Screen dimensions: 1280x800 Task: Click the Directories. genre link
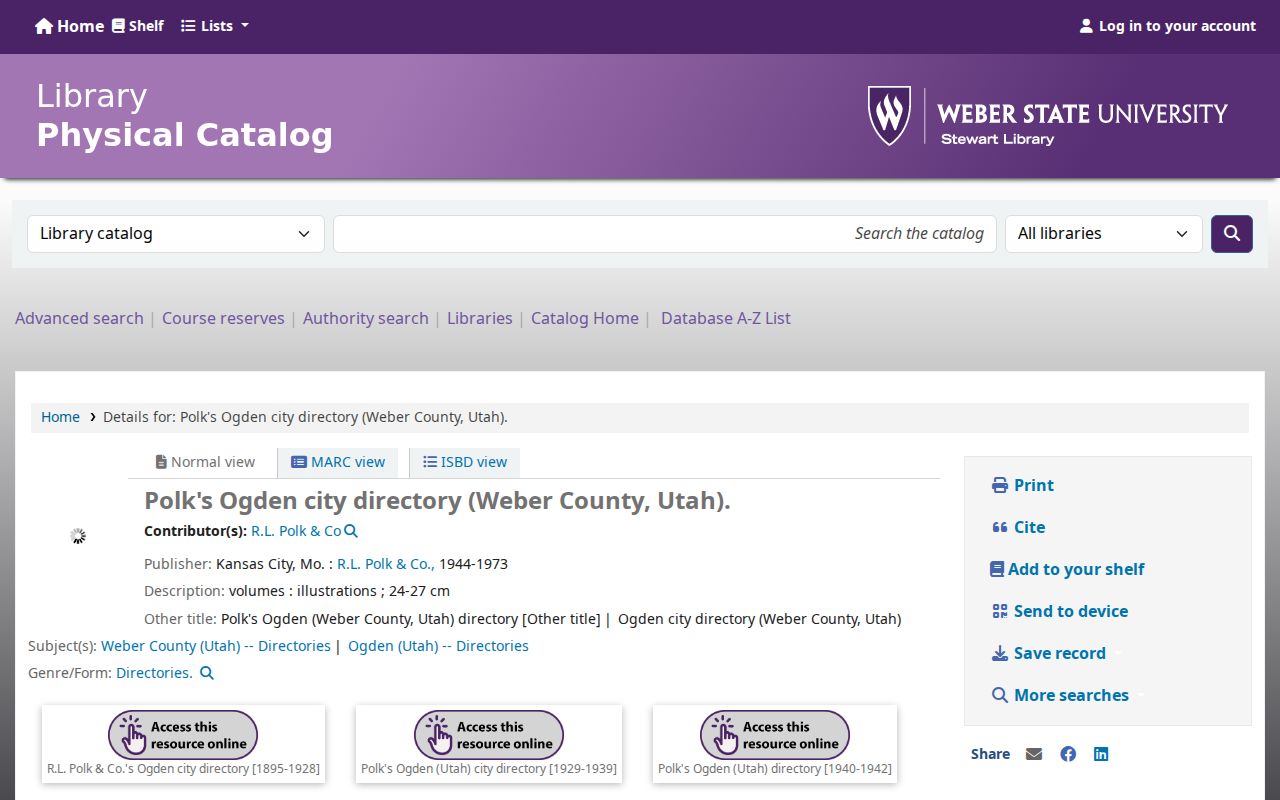pos(154,673)
